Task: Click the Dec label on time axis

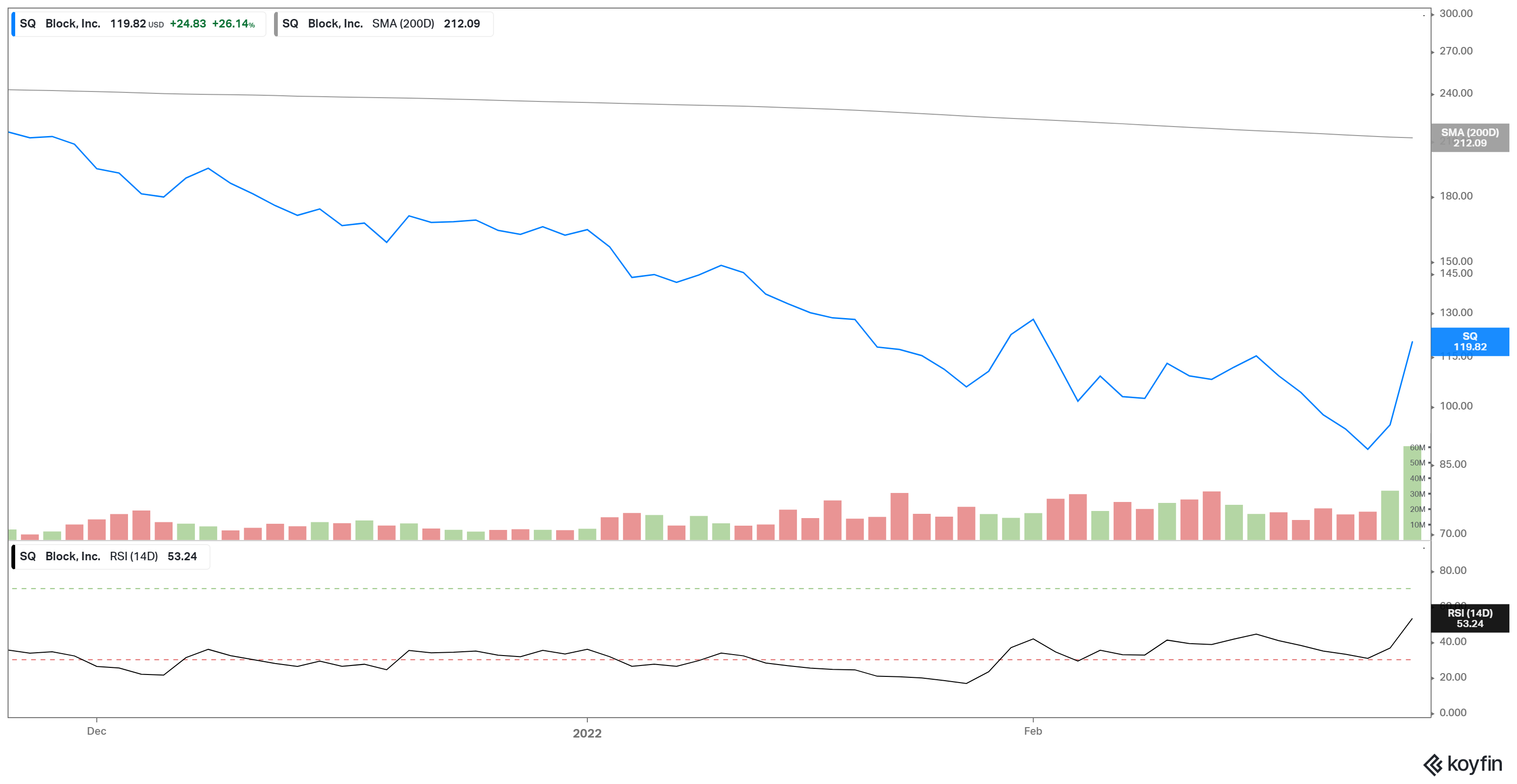Action: coord(97,731)
